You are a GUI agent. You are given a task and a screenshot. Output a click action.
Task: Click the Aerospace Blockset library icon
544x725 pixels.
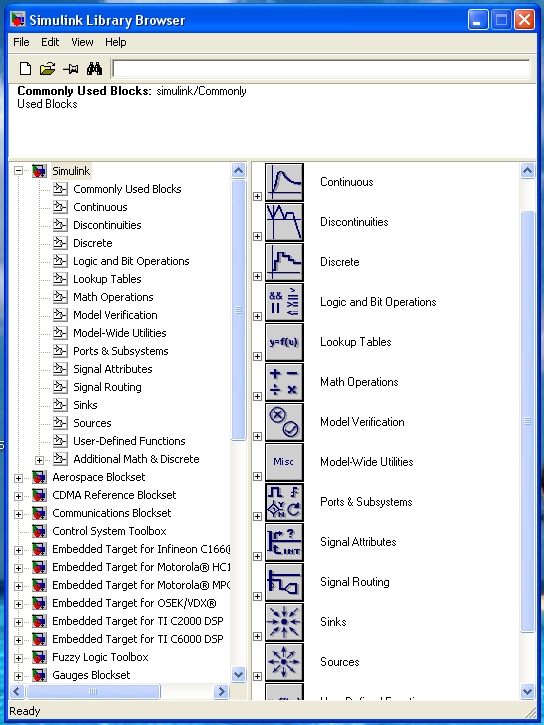[39, 477]
